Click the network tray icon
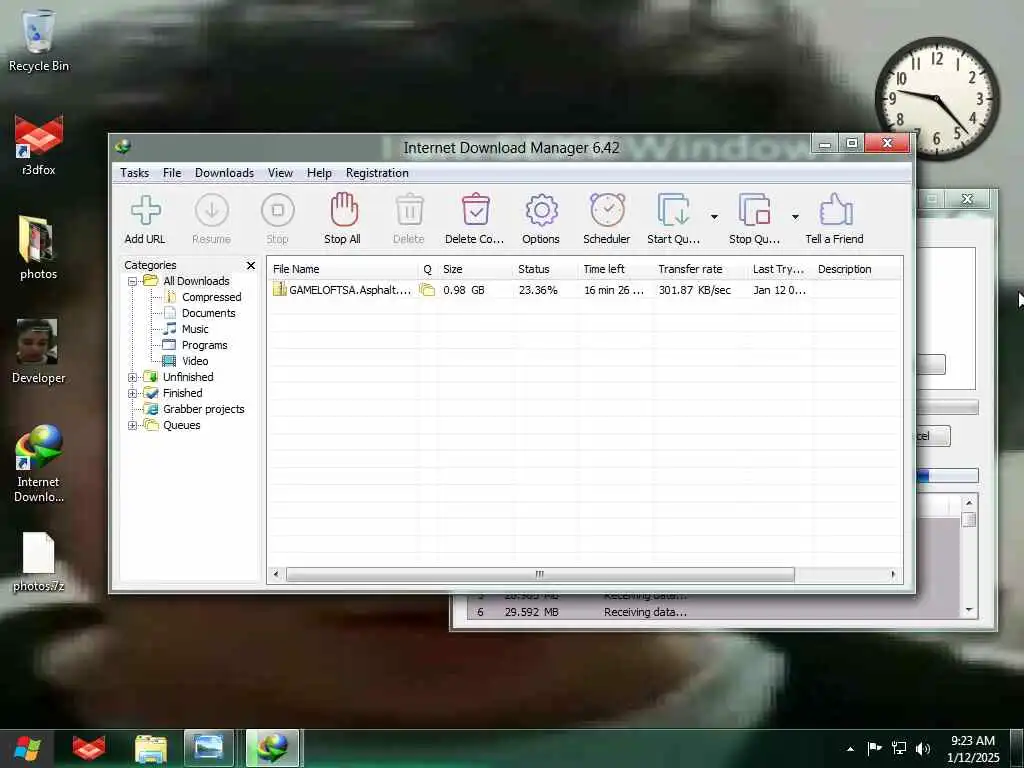 (899, 748)
